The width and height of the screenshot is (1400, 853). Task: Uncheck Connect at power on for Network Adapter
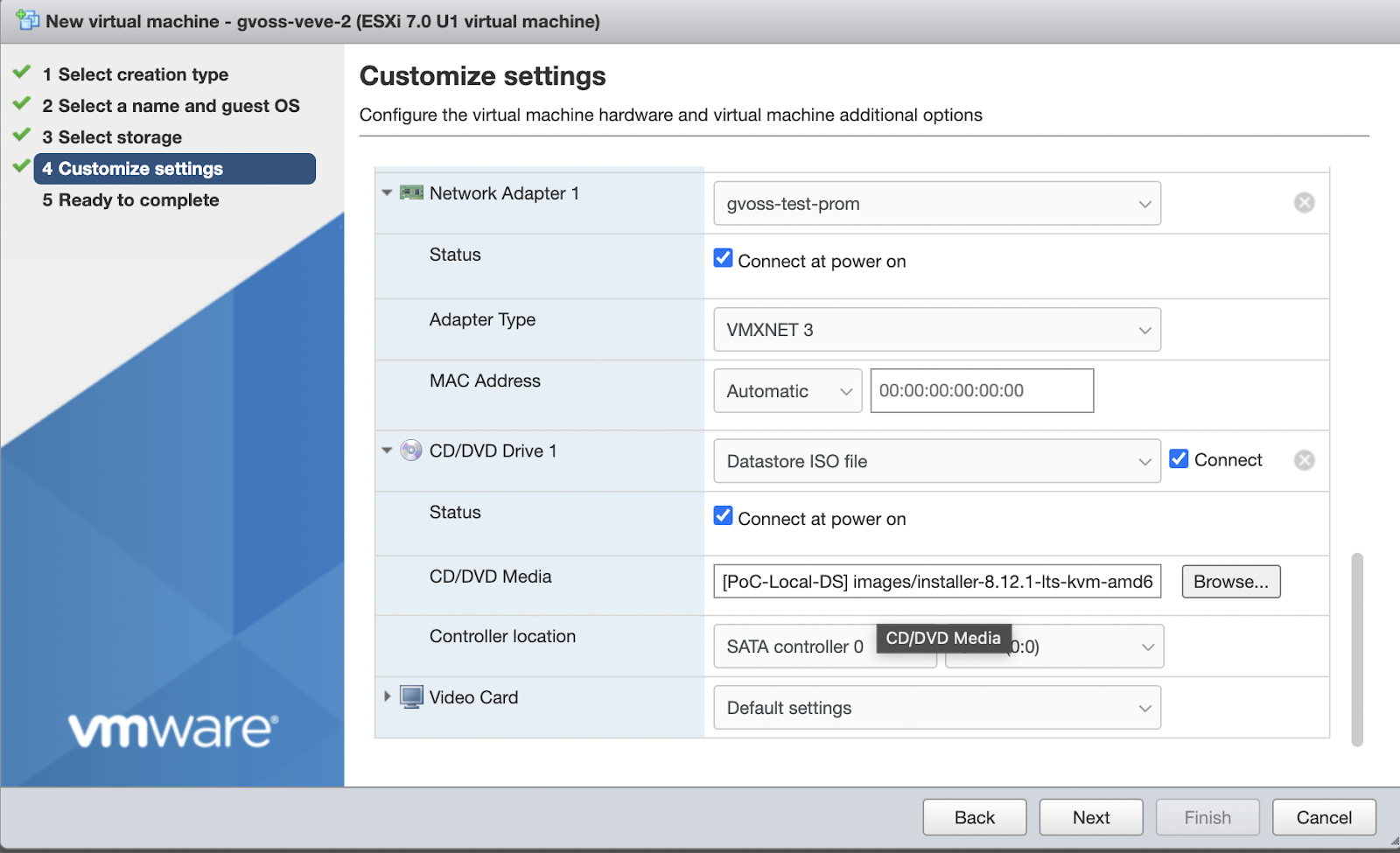pyautogui.click(x=722, y=257)
